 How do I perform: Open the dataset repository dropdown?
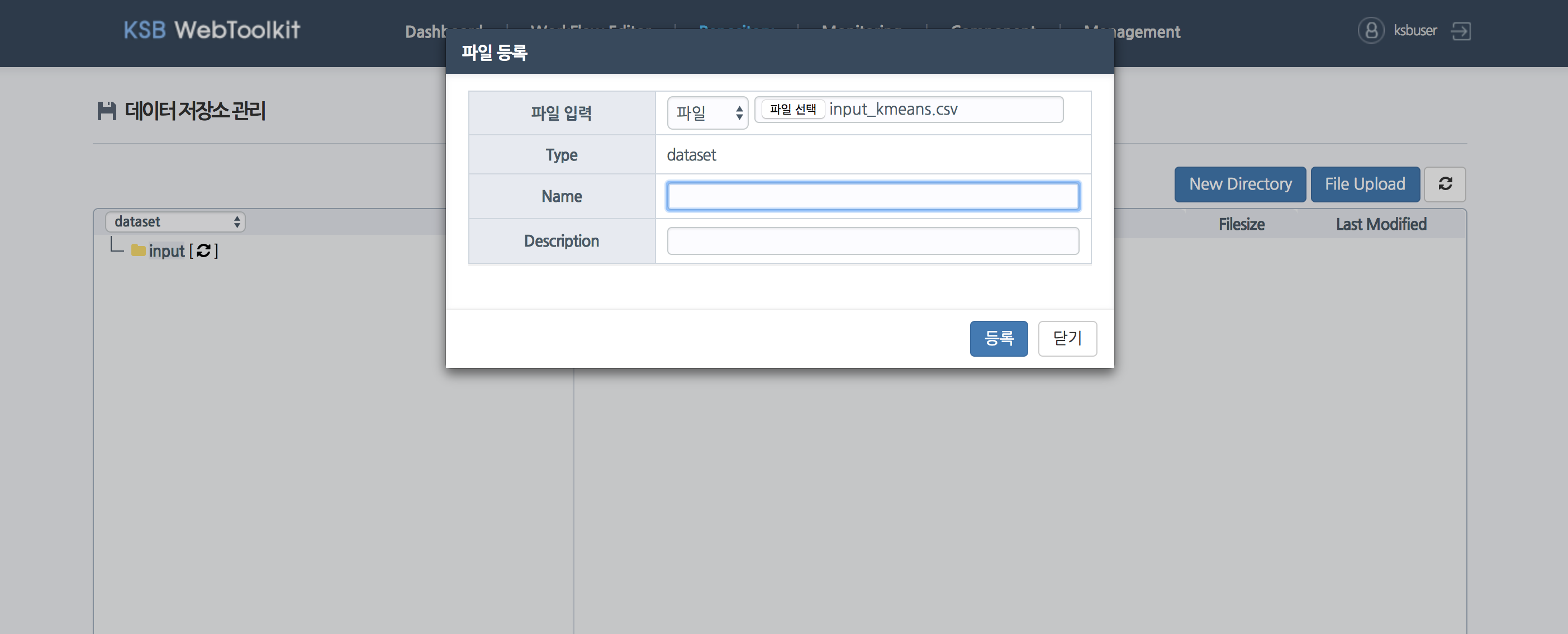point(175,222)
